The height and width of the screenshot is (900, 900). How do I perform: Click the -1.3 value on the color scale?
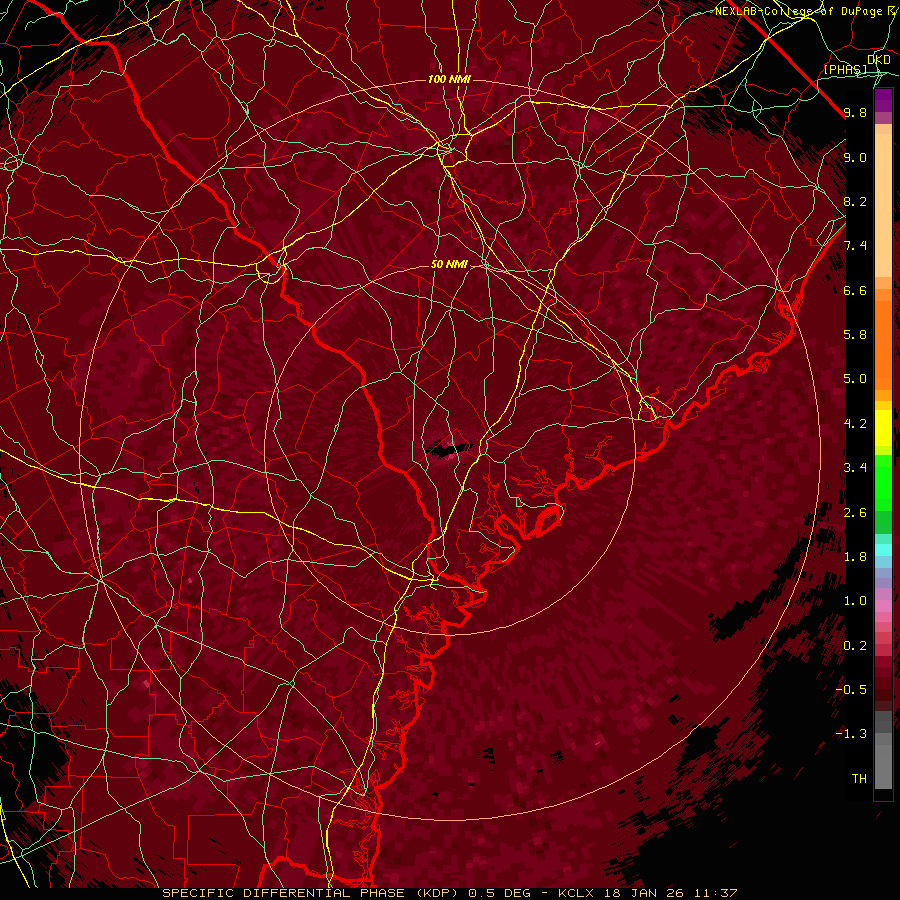(x=851, y=734)
